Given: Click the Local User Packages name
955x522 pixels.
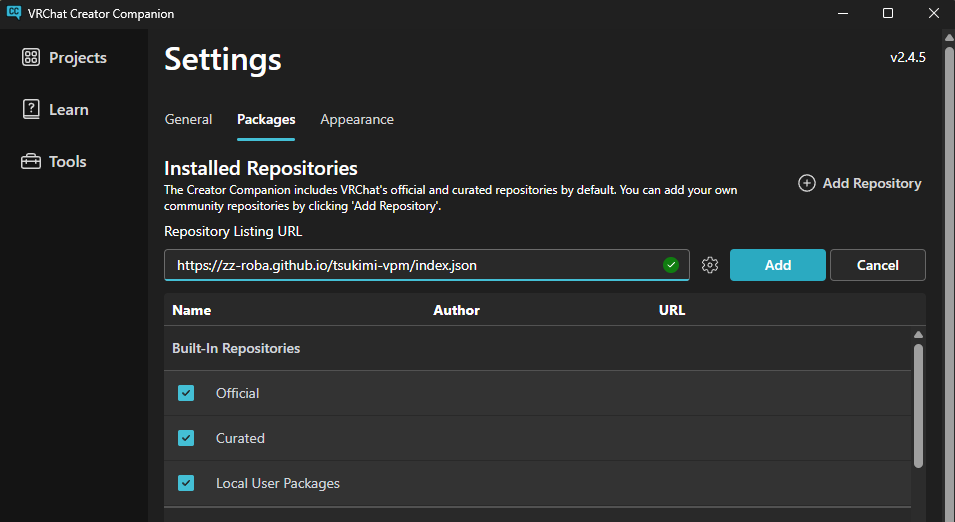Looking at the screenshot, I should (278, 483).
